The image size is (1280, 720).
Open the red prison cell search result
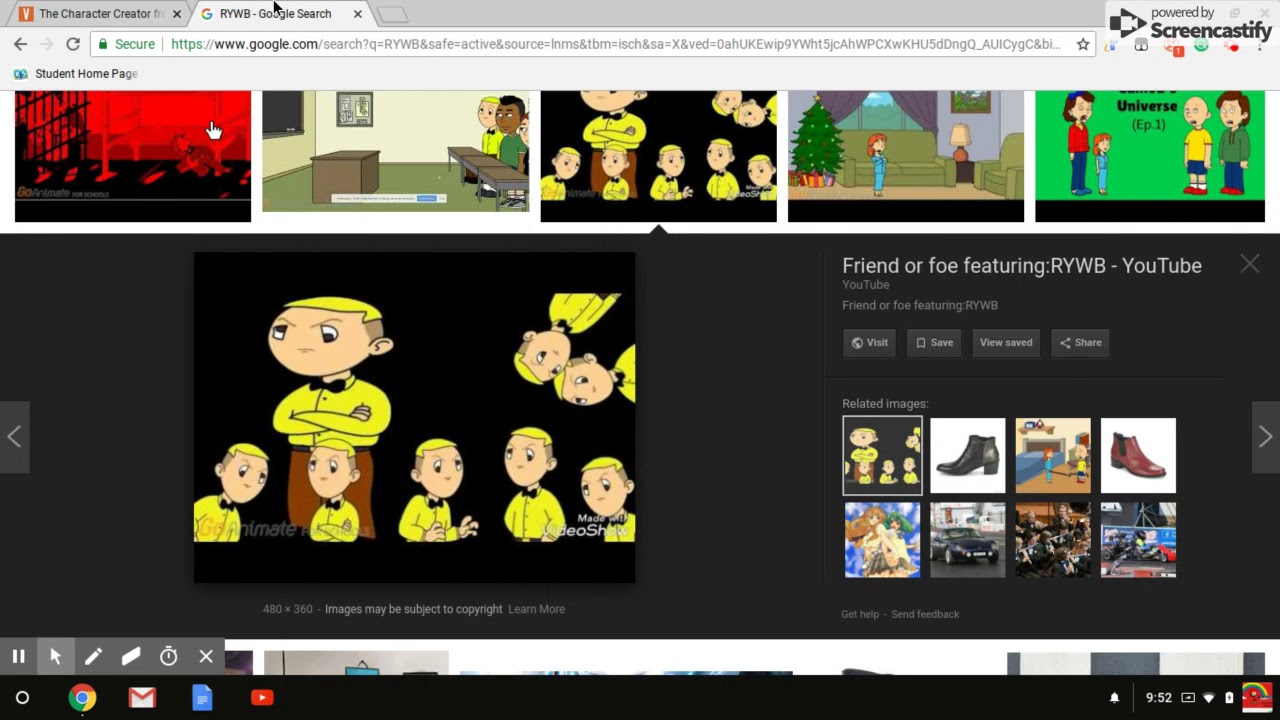click(133, 156)
